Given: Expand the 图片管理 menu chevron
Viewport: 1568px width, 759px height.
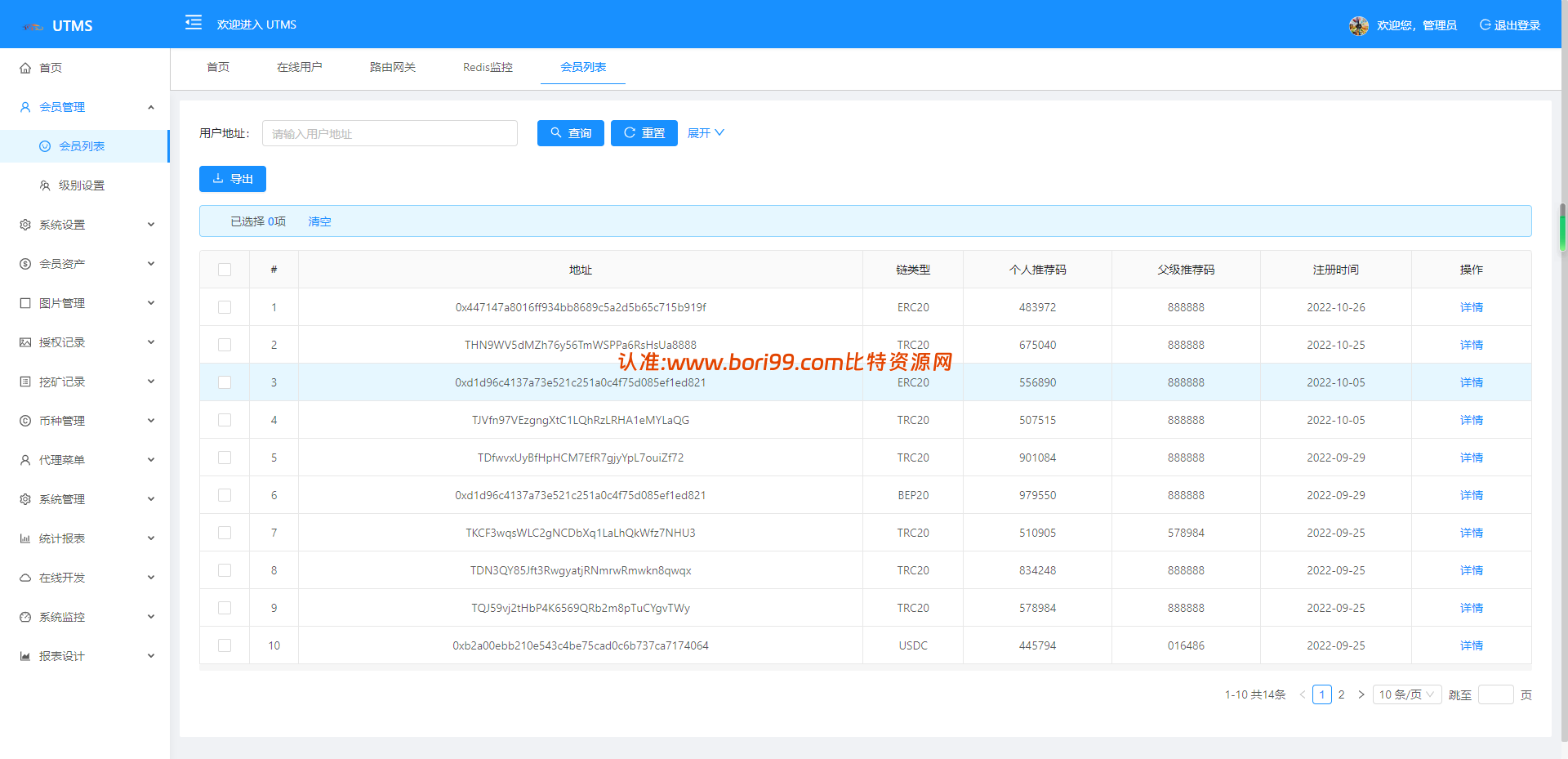Looking at the screenshot, I should [151, 303].
